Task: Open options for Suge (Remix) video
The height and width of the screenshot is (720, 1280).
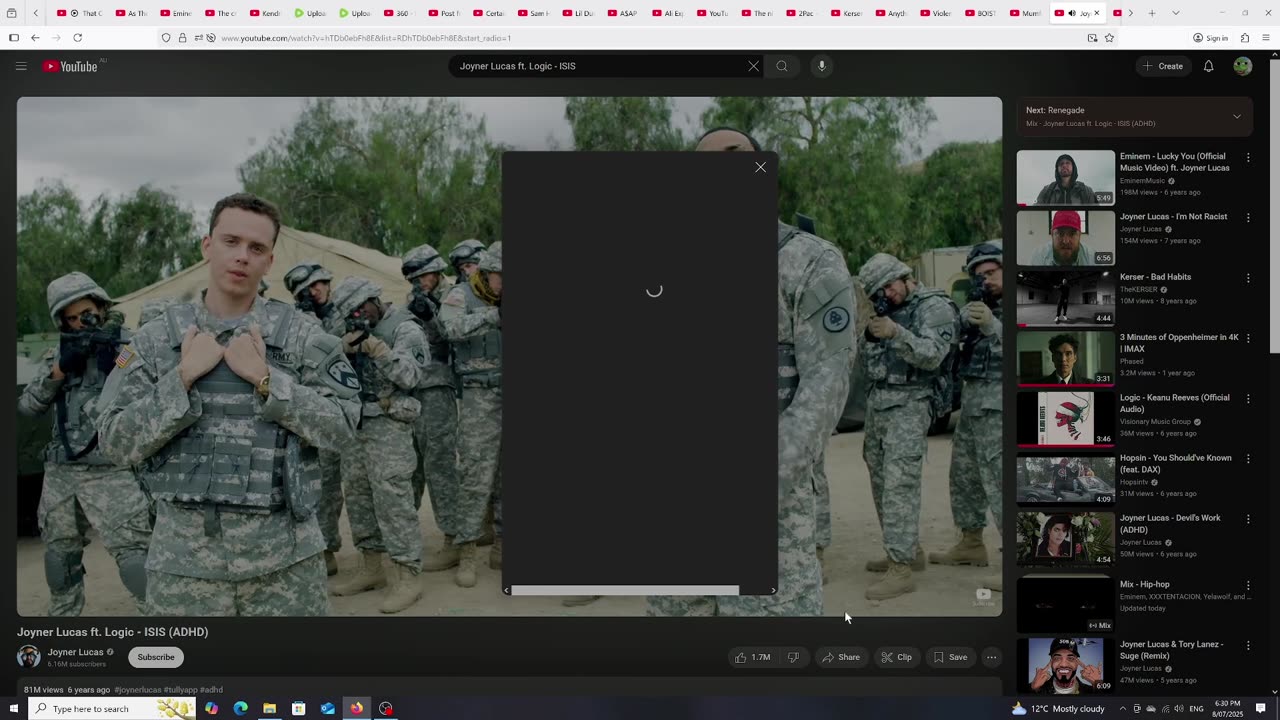Action: [x=1248, y=645]
